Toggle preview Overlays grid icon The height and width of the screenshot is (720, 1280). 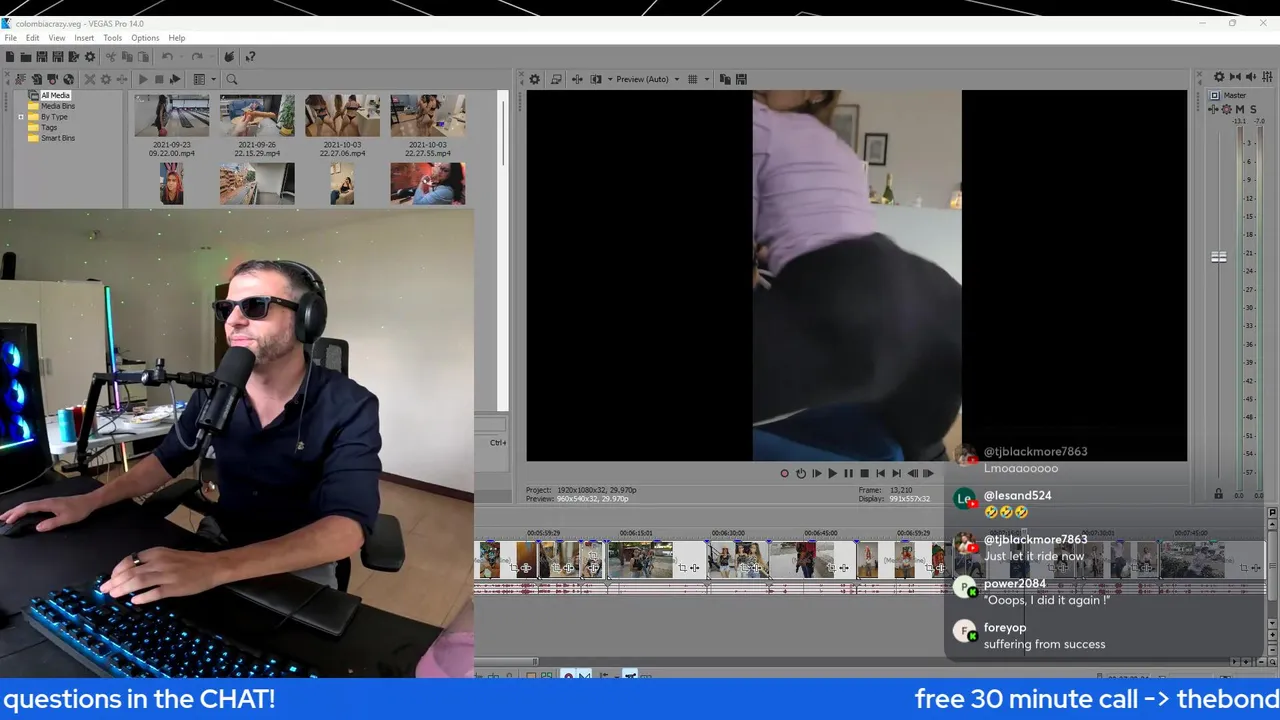click(x=692, y=79)
